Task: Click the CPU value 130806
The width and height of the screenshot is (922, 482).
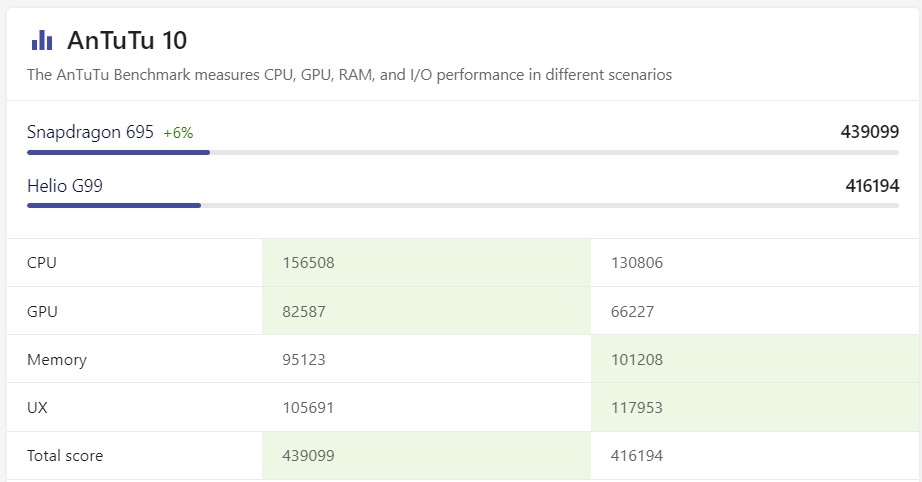Action: point(636,263)
